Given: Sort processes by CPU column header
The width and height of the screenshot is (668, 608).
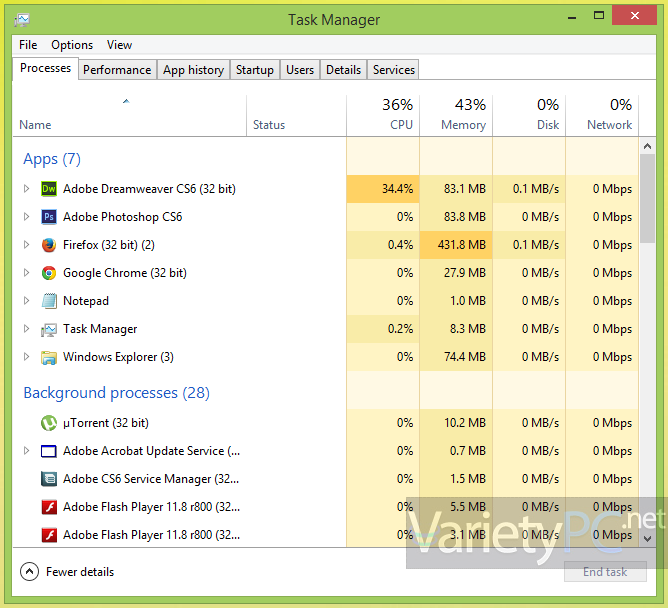Looking at the screenshot, I should point(383,115).
